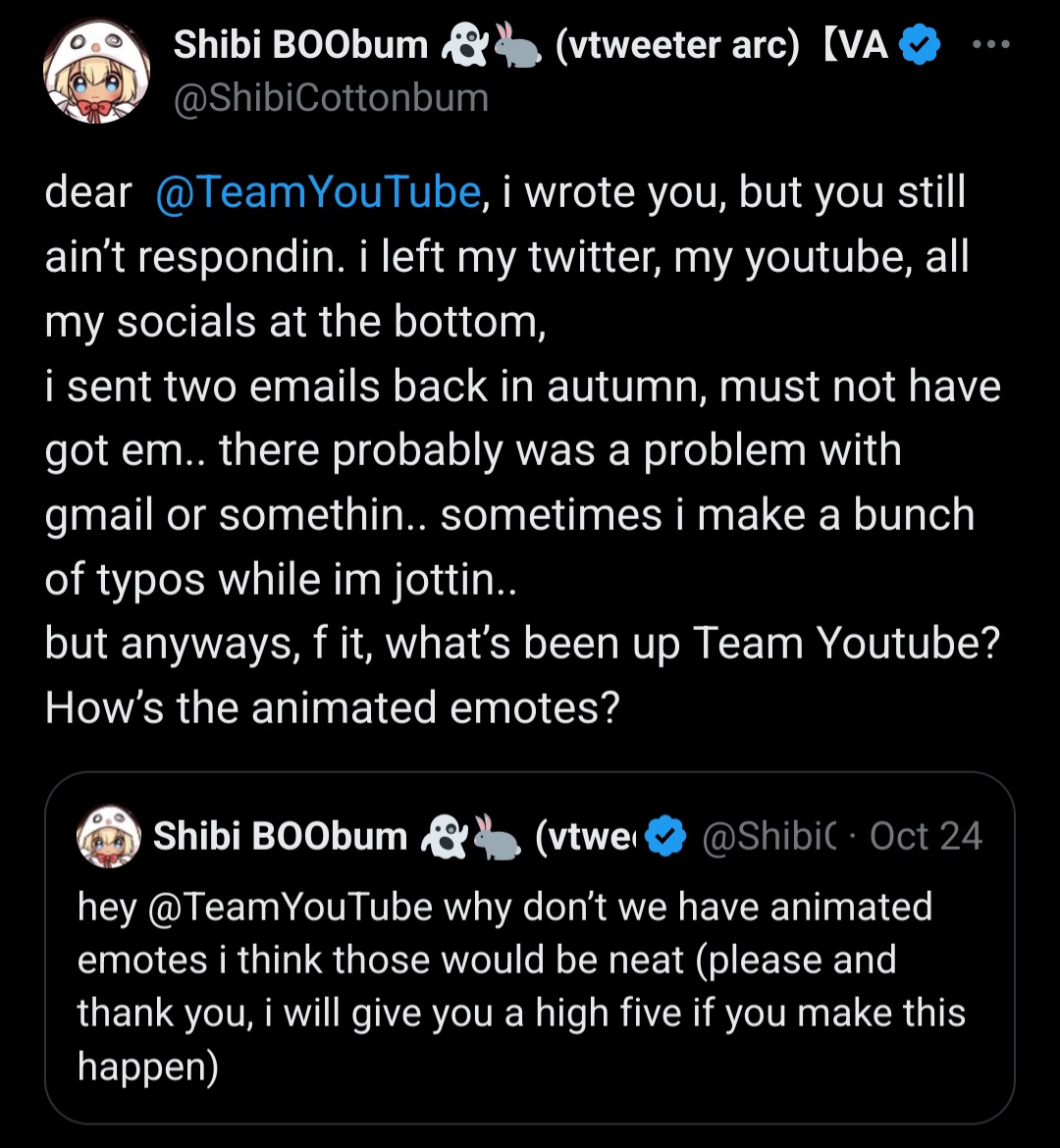Click Shibi BOObum name in the quoted tweet
1060x1148 pixels.
point(280,836)
